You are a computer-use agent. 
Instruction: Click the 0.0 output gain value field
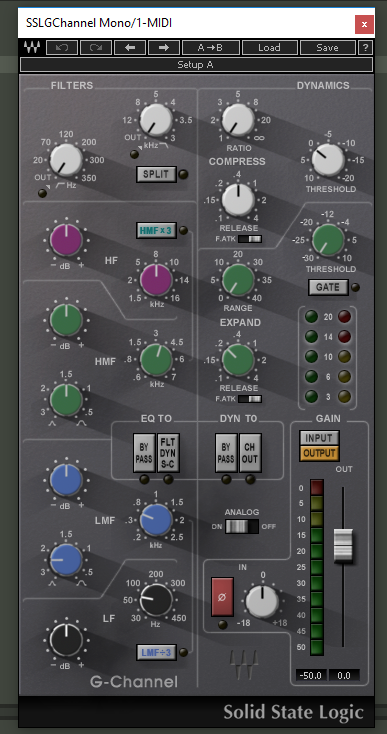[x=344, y=675]
